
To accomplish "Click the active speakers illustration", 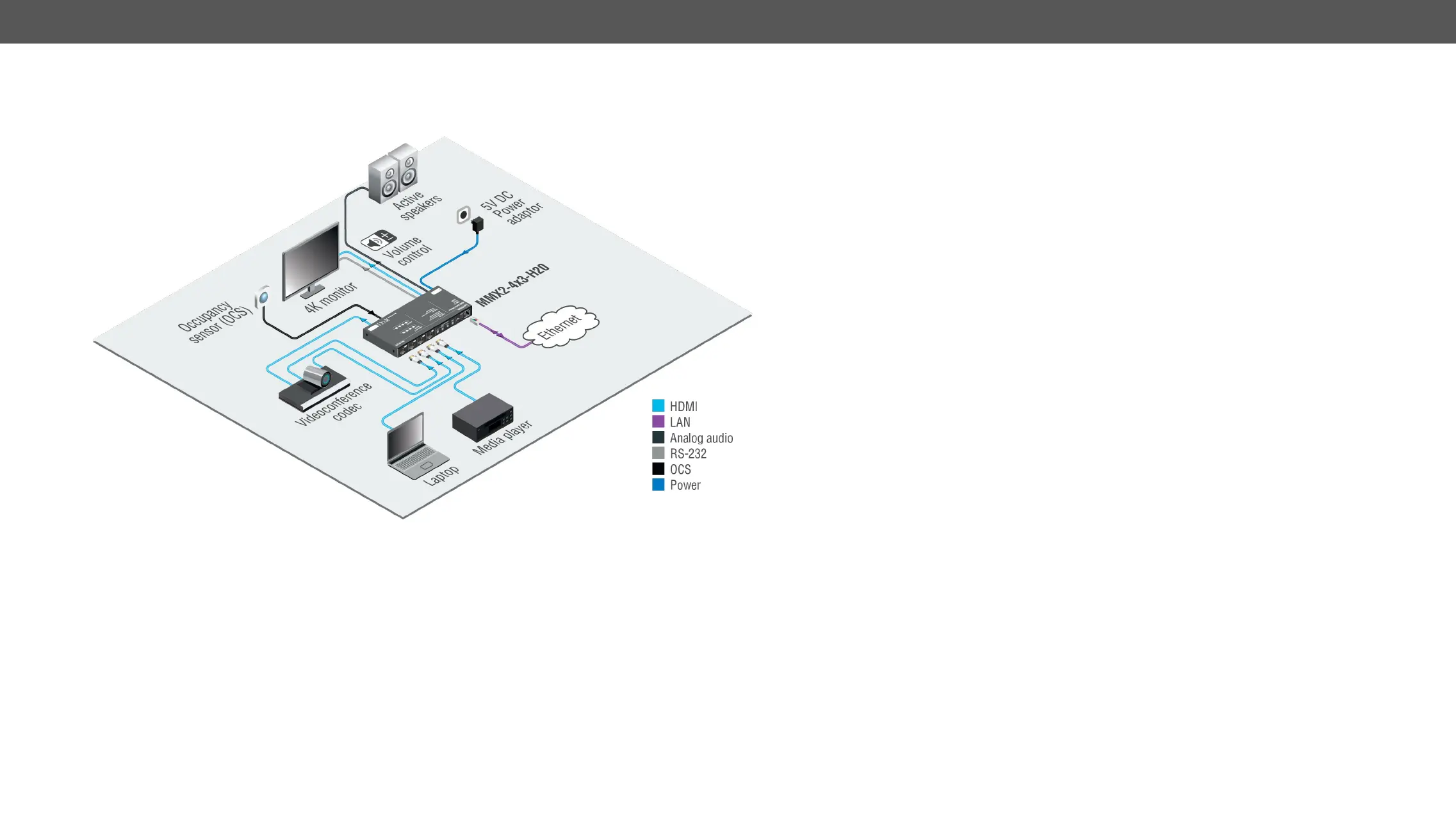I will pos(393,172).
